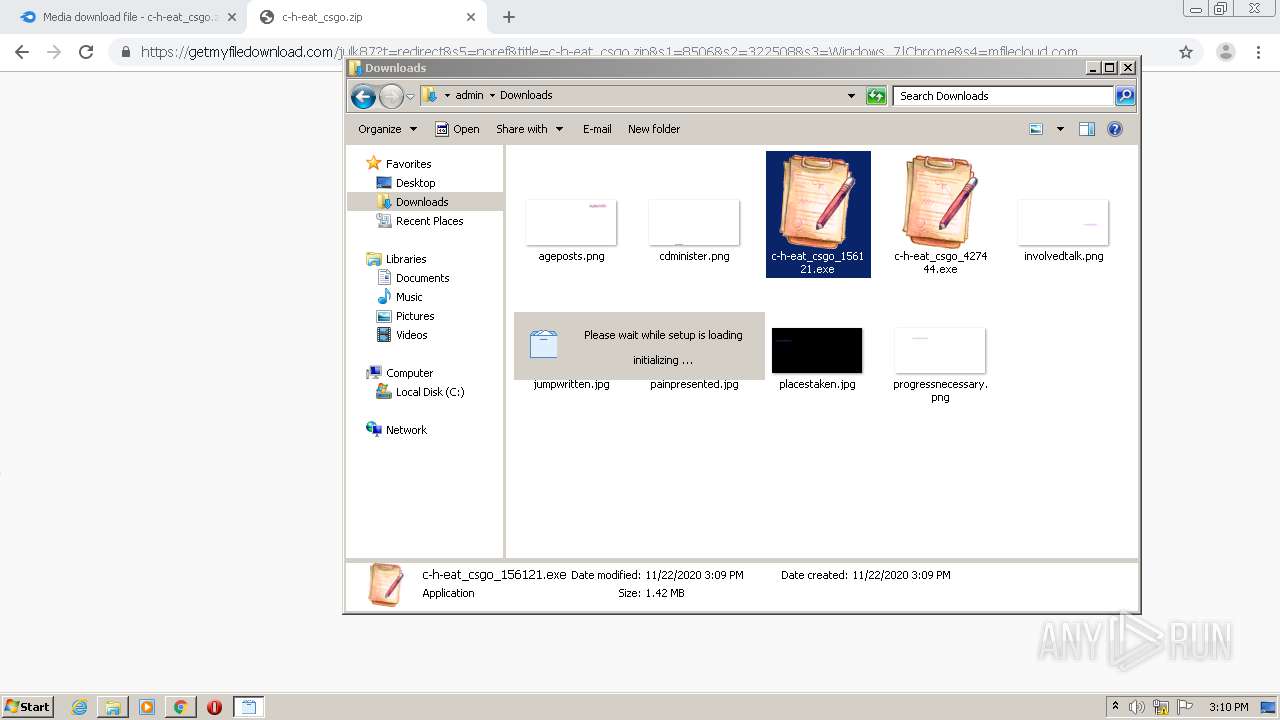Image resolution: width=1280 pixels, height=720 pixels.
Task: Click the search magnifier icon
Action: click(x=1125, y=96)
